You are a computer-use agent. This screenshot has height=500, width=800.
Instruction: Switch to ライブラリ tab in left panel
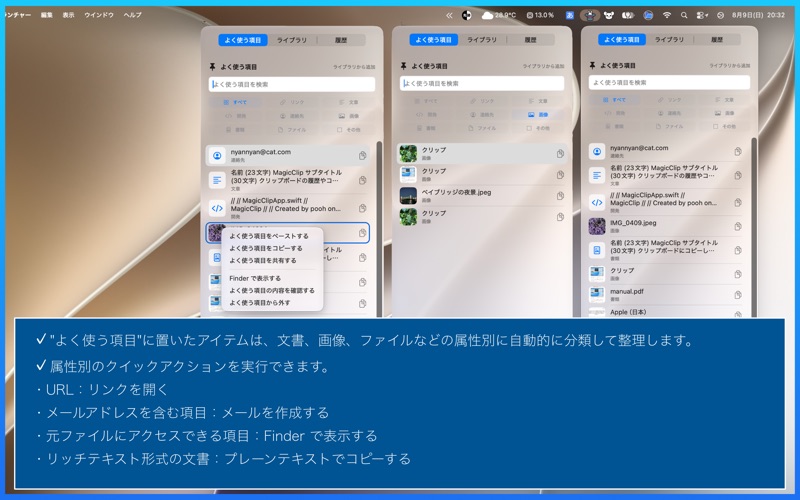(x=292, y=40)
